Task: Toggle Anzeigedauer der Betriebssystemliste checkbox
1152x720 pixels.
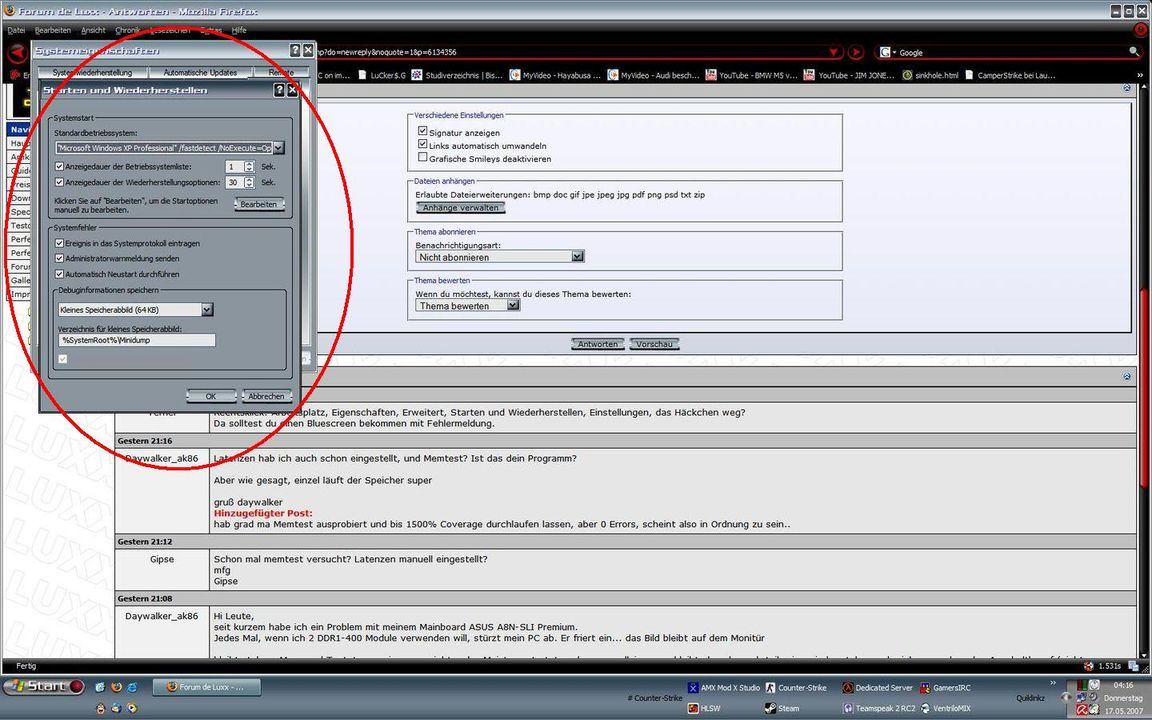Action: (x=60, y=167)
